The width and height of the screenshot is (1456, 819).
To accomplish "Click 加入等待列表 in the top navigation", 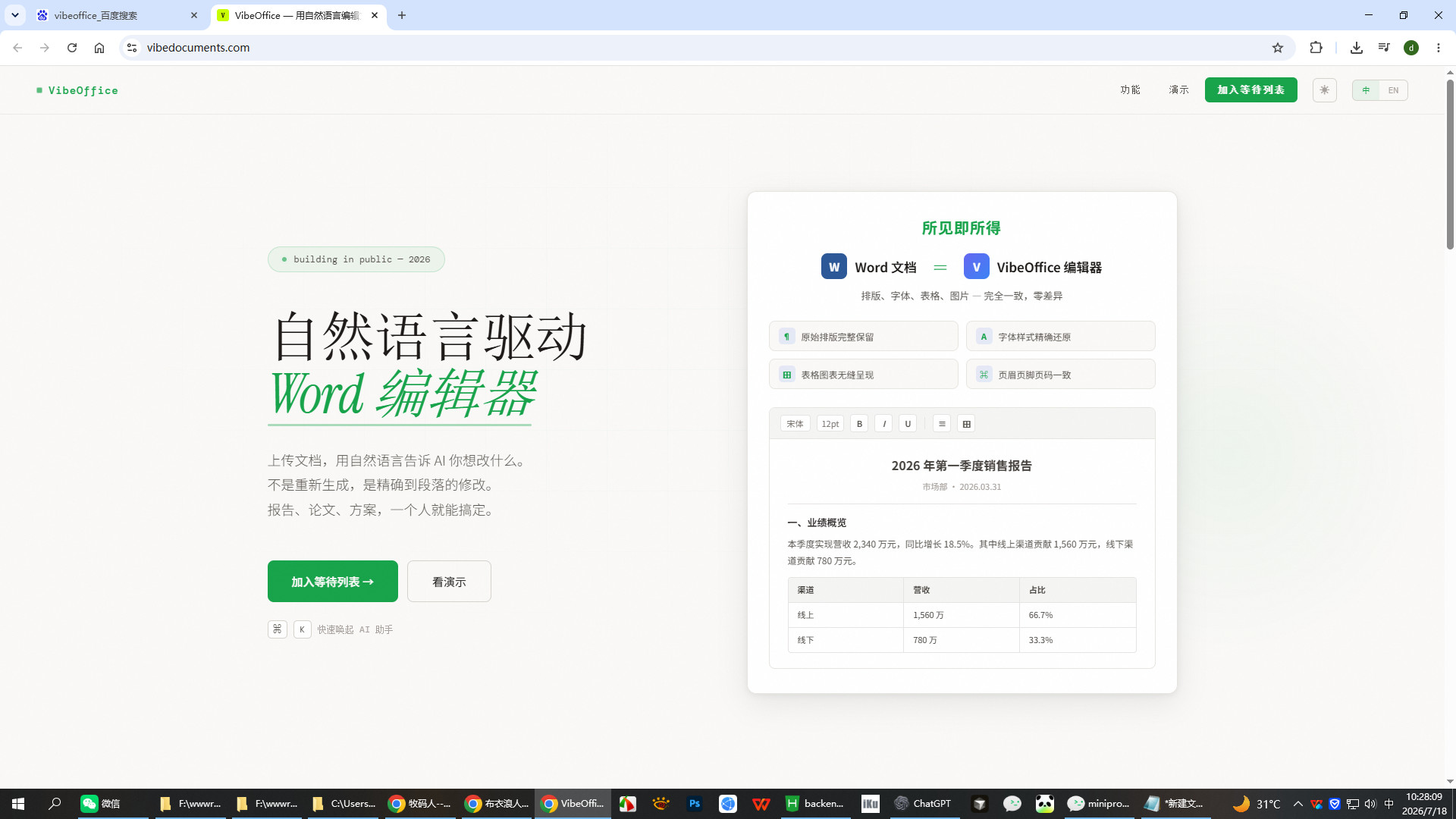I will [1251, 90].
